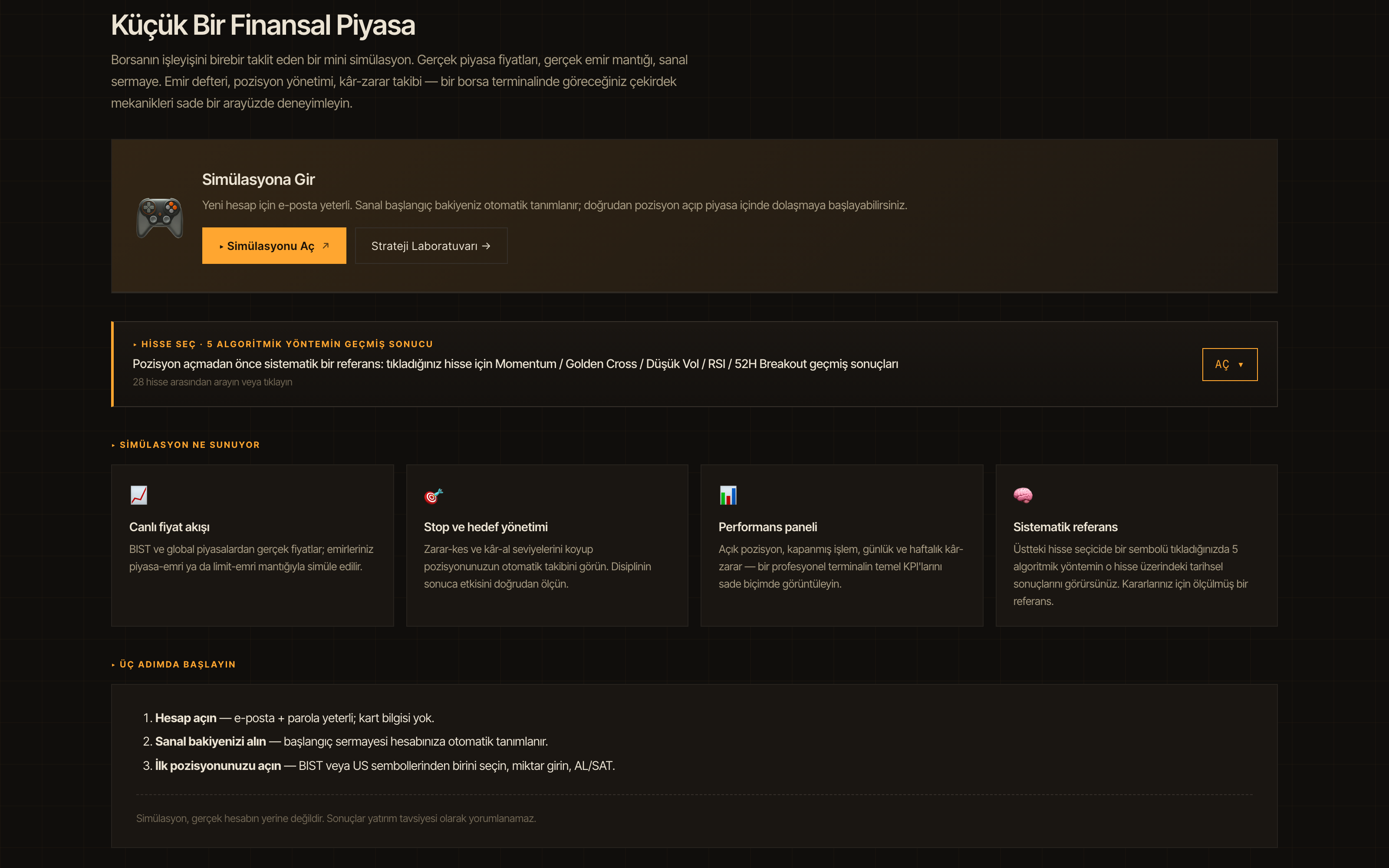Viewport: 1389px width, 868px height.
Task: Select the Stop ve hedef yönetimi title
Action: [486, 527]
